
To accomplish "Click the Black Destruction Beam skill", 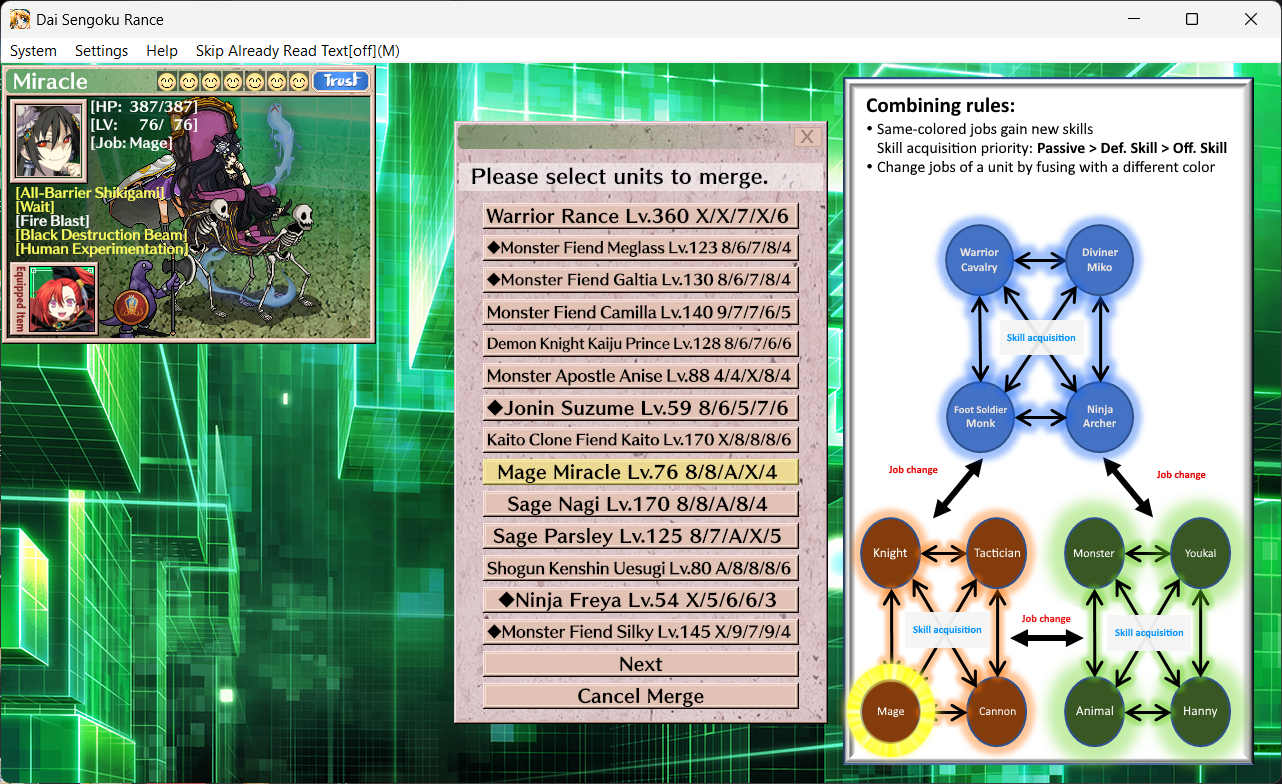I will 101,235.
